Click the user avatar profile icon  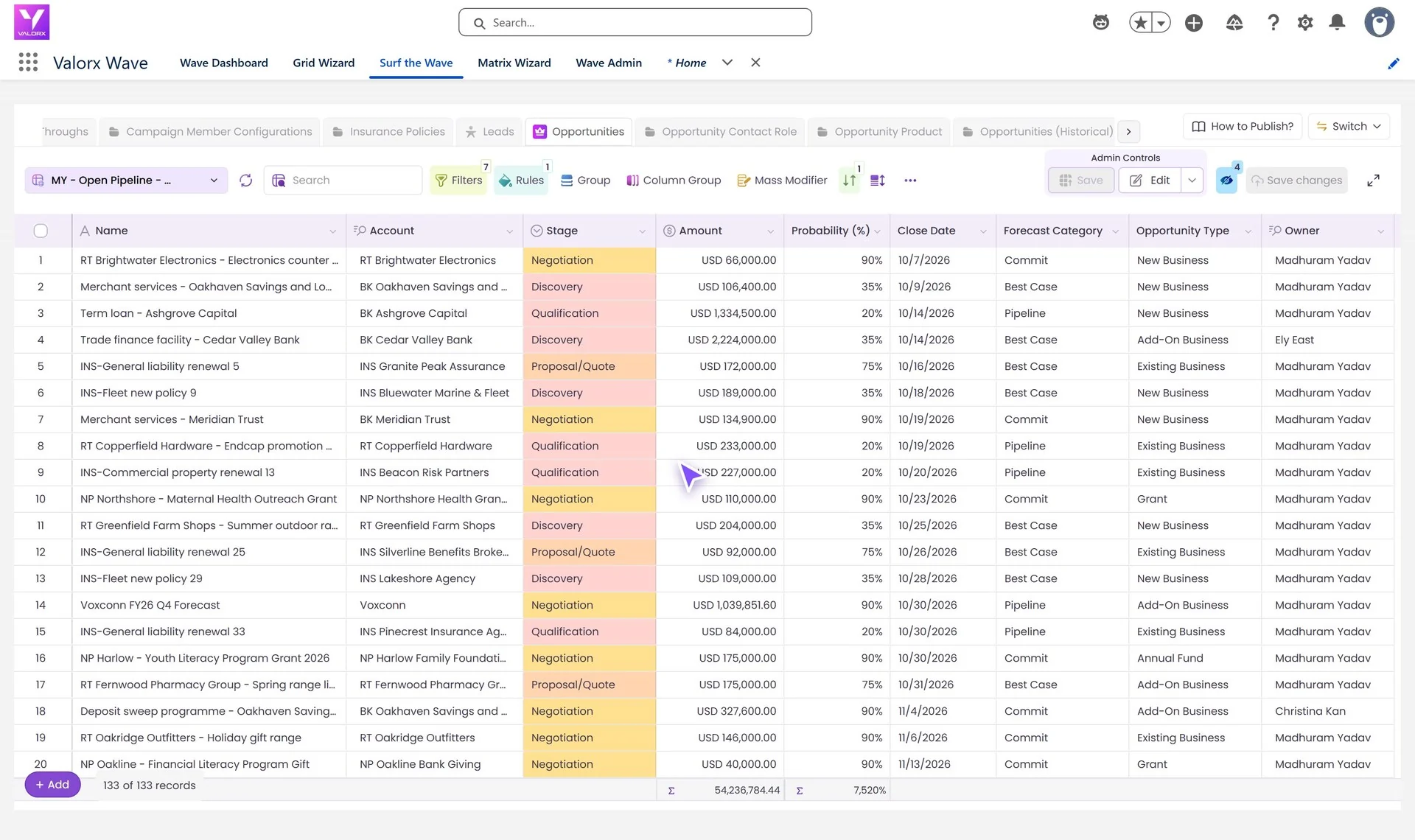pyautogui.click(x=1379, y=22)
